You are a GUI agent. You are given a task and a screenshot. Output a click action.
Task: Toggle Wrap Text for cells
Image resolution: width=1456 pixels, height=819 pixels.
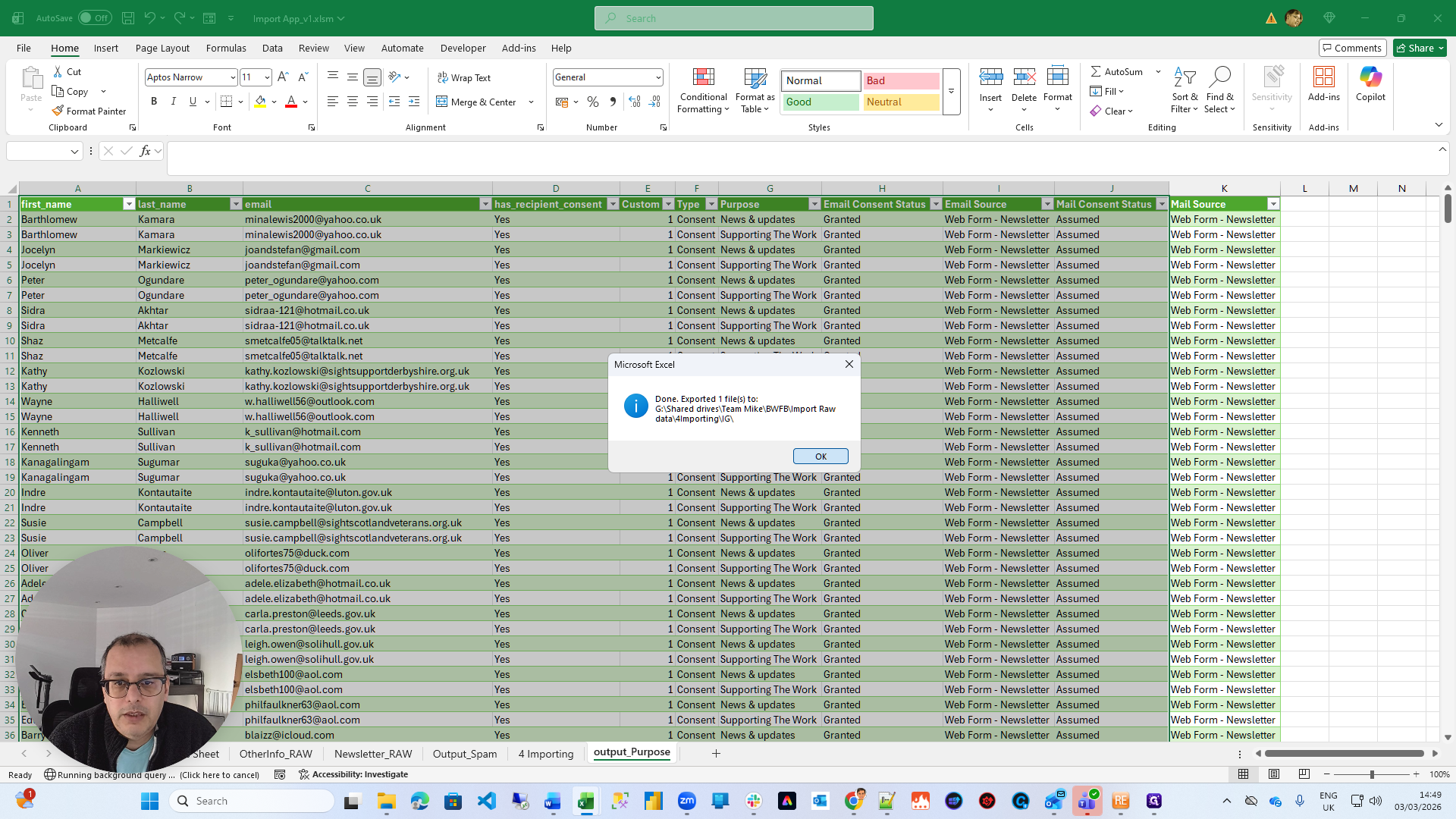pos(463,77)
